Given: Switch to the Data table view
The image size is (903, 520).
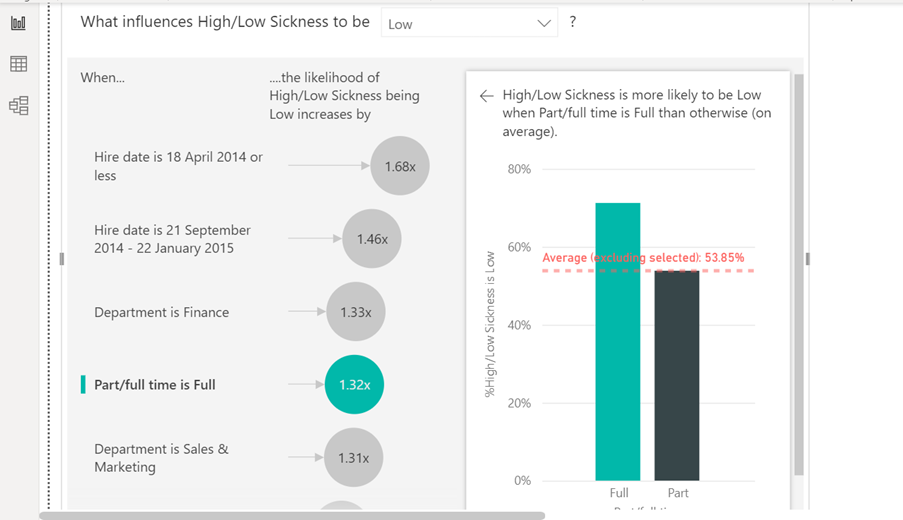Looking at the screenshot, I should tap(18, 64).
